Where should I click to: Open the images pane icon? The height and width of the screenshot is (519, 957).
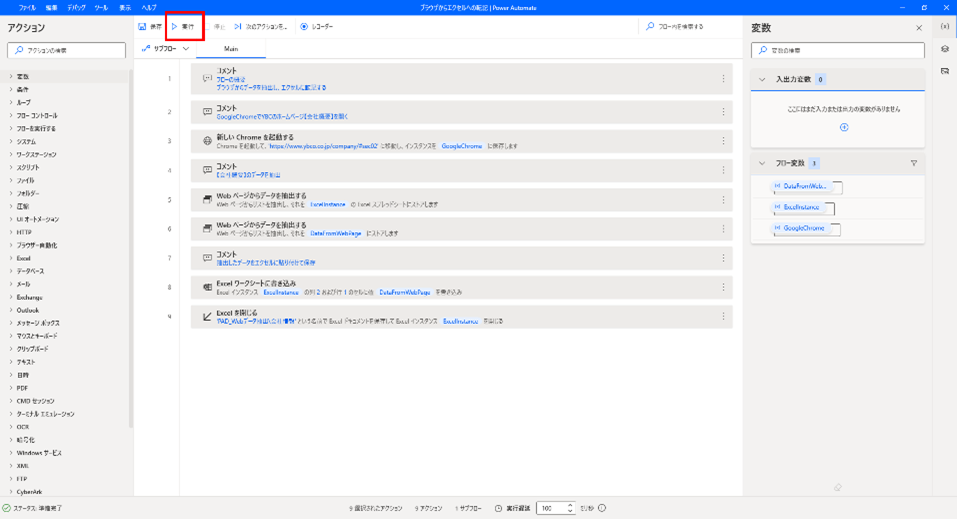point(945,71)
